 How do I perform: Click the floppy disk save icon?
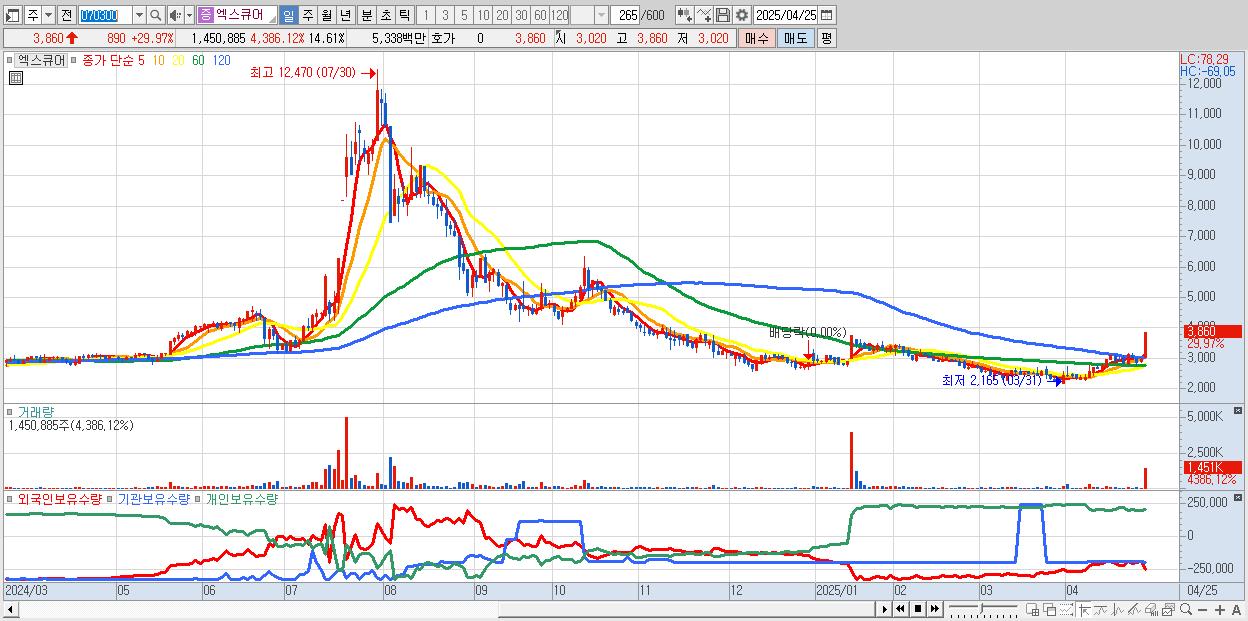click(723, 16)
